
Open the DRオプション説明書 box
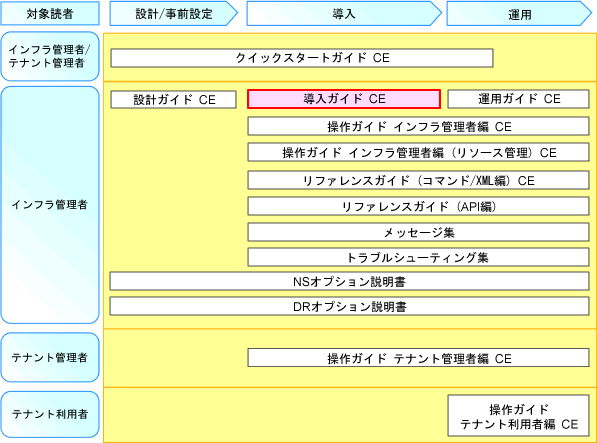[350, 306]
